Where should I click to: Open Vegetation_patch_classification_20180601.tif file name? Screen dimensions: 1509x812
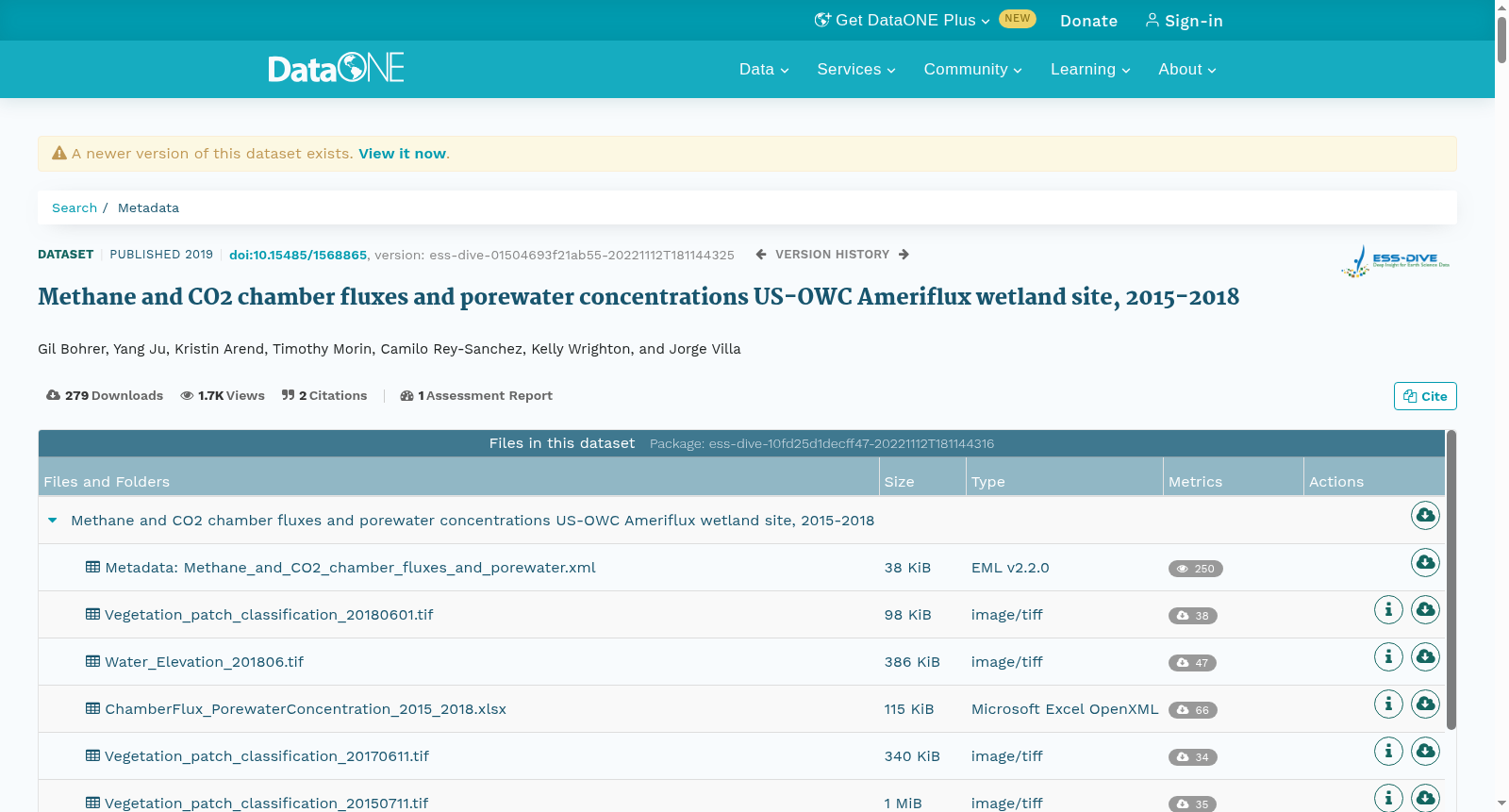tap(269, 615)
